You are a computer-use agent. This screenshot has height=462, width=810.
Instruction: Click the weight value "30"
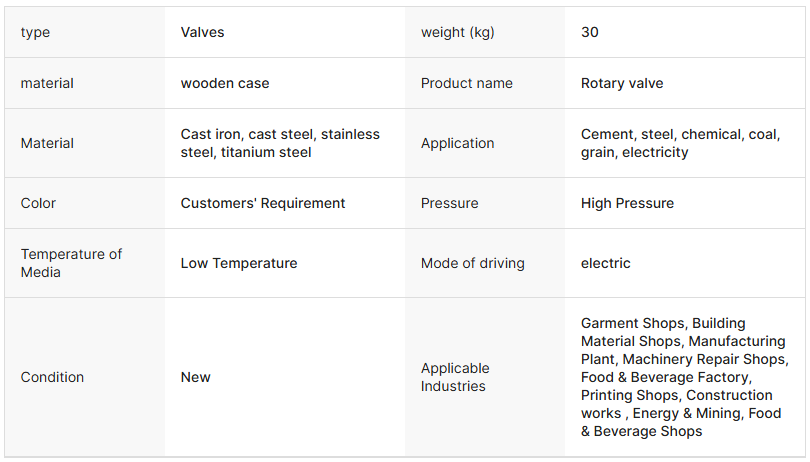(x=590, y=32)
